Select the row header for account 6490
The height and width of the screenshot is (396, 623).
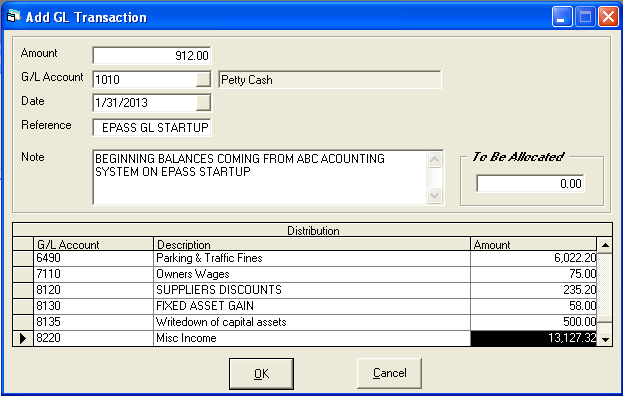[23, 258]
